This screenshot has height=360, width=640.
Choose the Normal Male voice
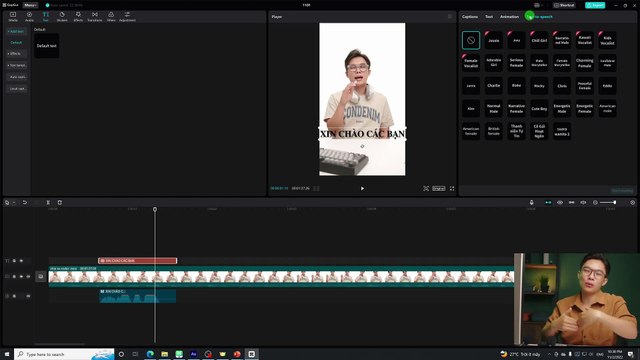(494, 109)
